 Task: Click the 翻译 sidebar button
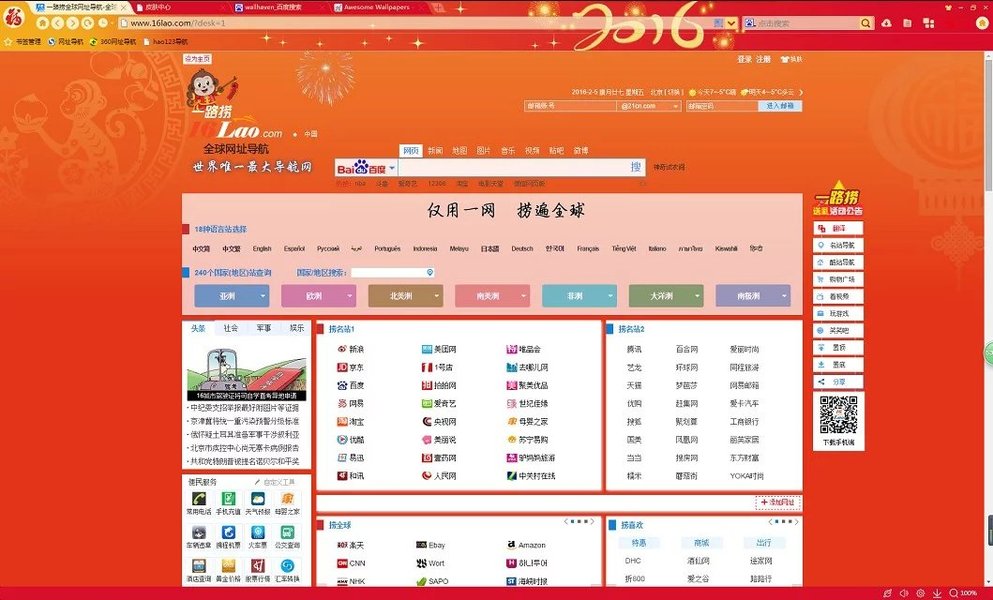(x=838, y=228)
